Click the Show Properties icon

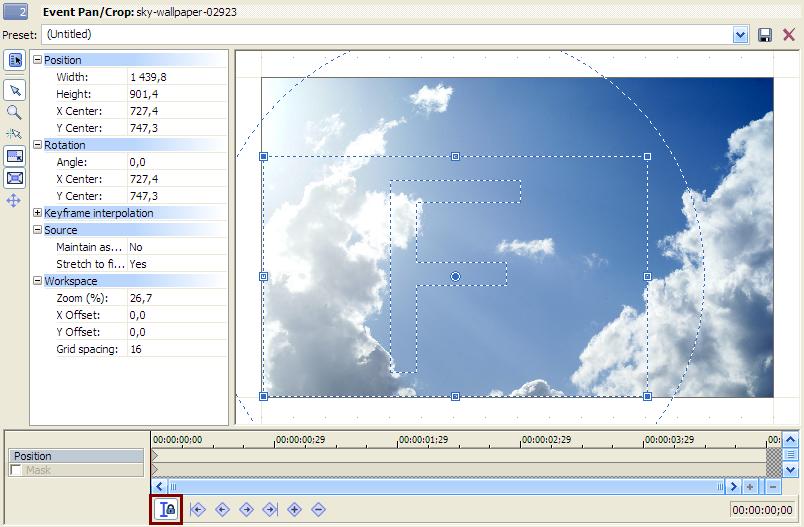(15, 61)
